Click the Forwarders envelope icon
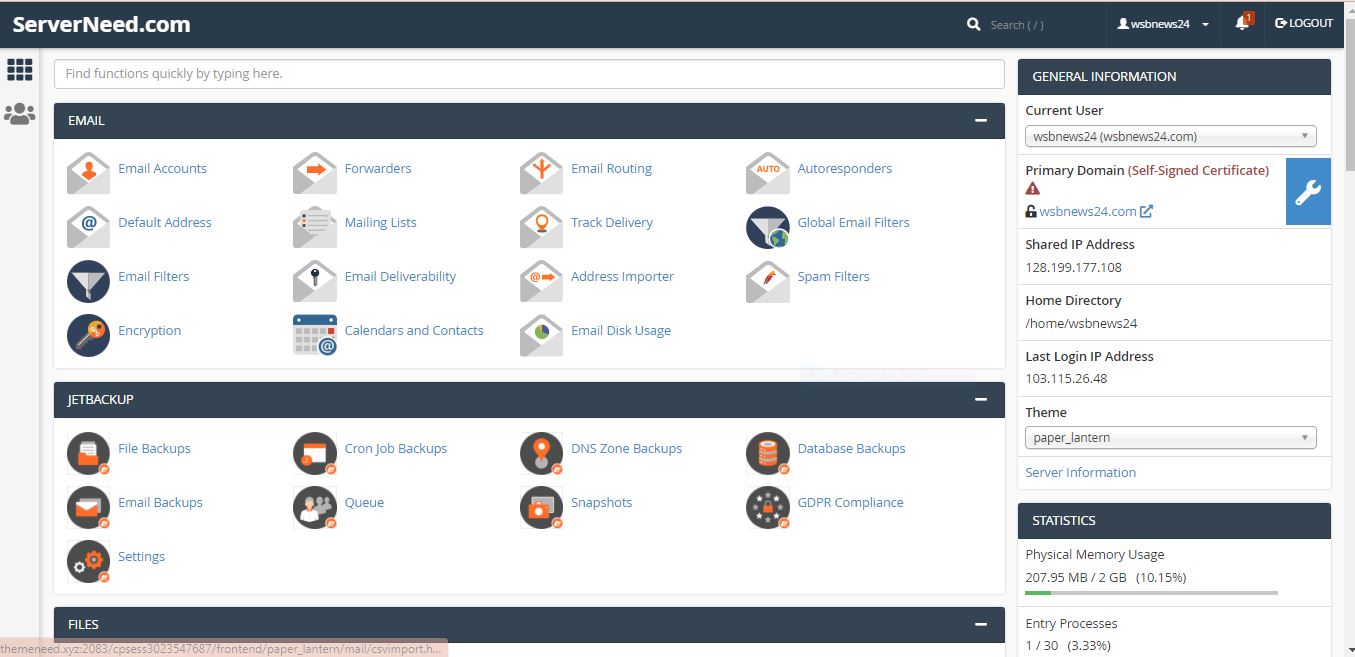Image resolution: width=1355 pixels, height=657 pixels. [x=315, y=171]
